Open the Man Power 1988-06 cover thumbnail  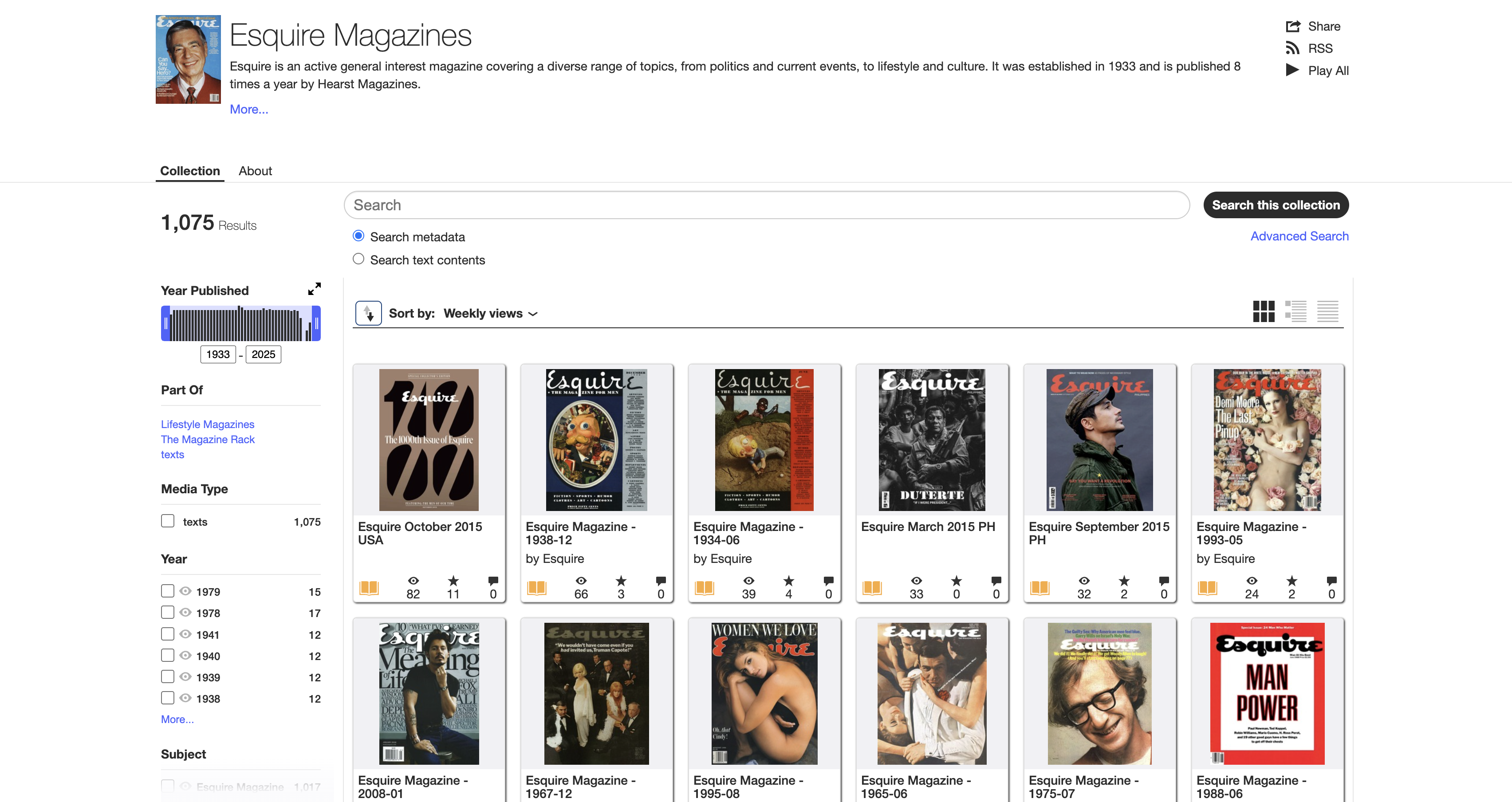click(x=1267, y=693)
